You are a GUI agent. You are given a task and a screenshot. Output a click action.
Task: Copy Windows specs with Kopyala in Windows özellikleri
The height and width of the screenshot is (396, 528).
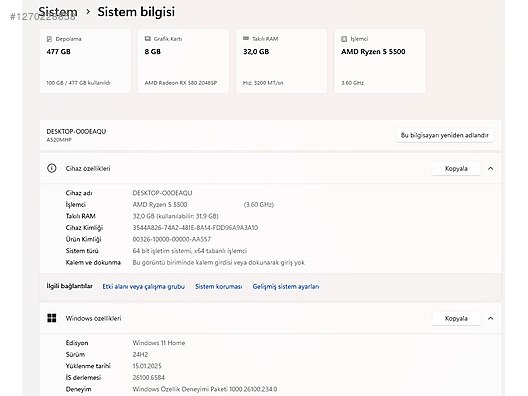click(456, 318)
